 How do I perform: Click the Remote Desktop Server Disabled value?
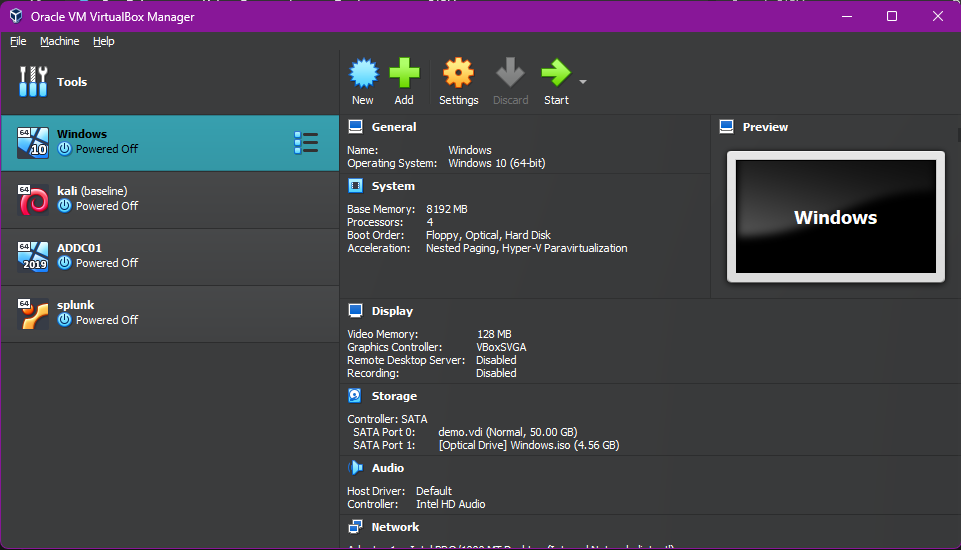click(x=496, y=360)
